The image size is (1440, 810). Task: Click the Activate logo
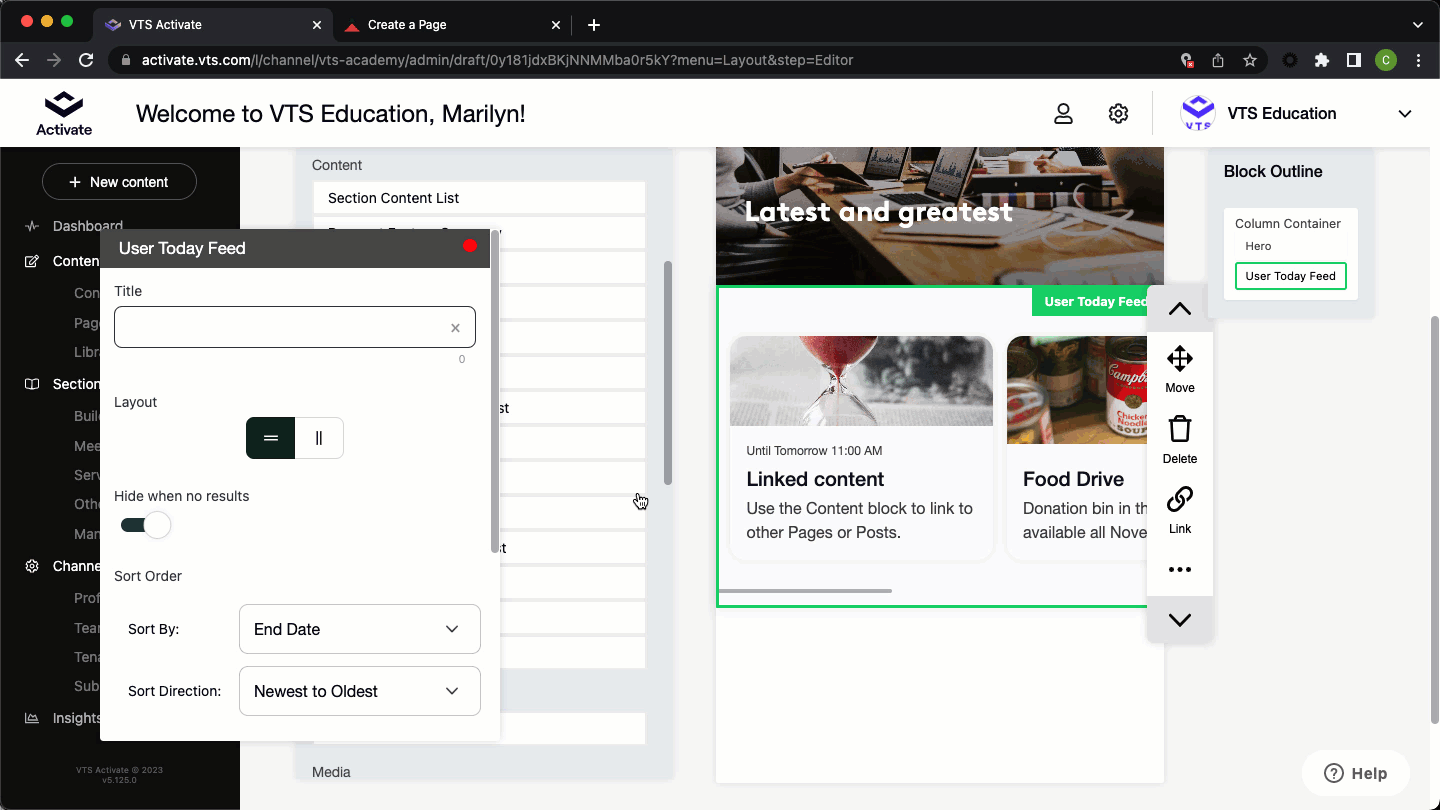[x=64, y=113]
